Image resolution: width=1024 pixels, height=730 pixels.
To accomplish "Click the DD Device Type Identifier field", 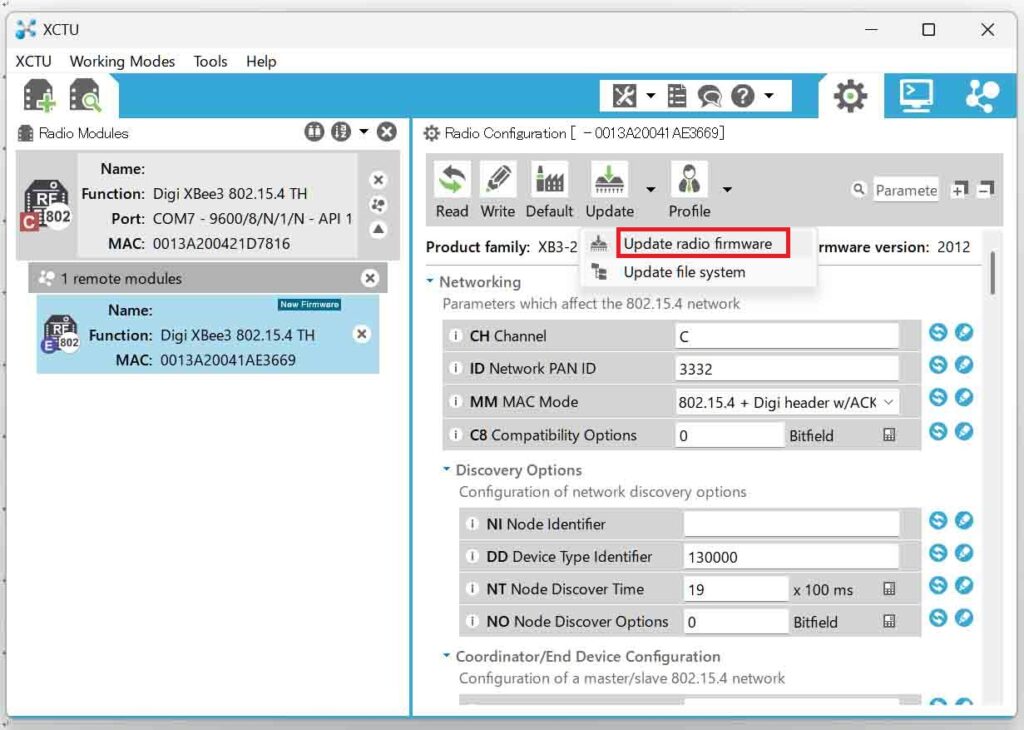I will [791, 556].
